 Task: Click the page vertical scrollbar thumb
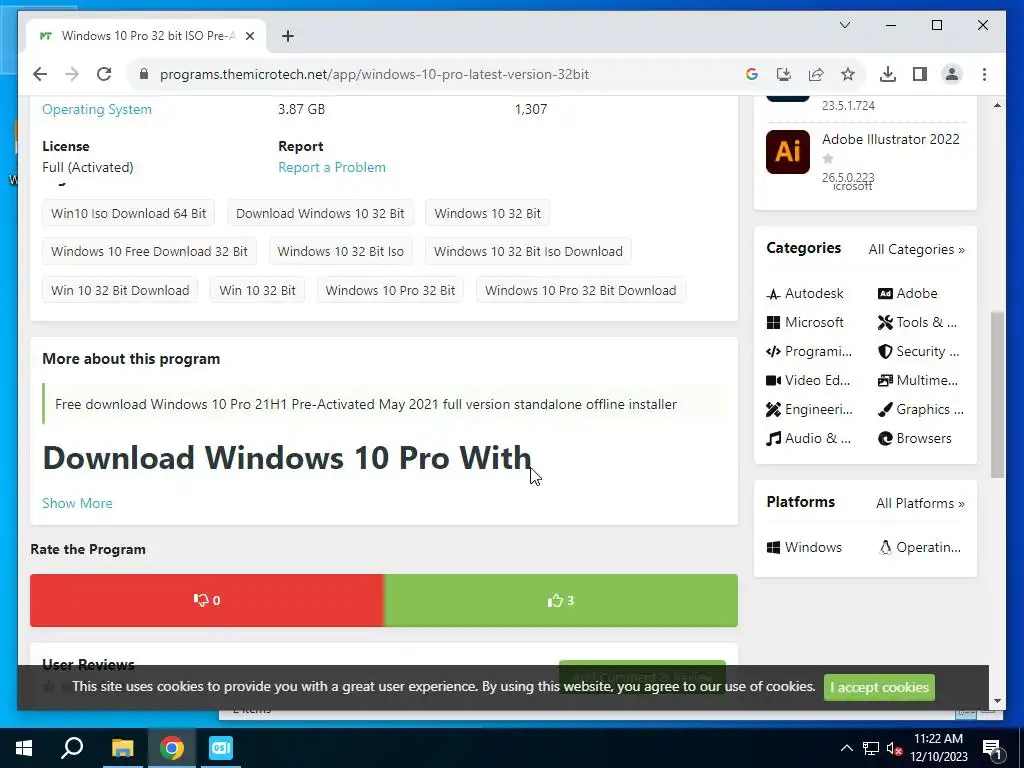[x=997, y=394]
